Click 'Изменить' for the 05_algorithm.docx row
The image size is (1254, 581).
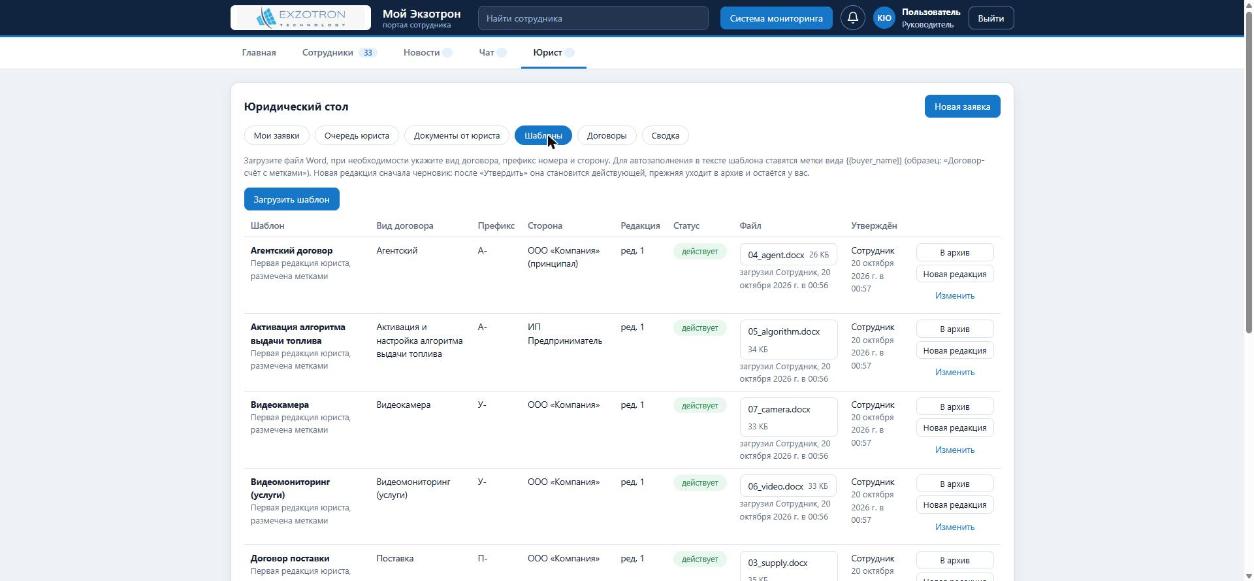[x=955, y=372]
